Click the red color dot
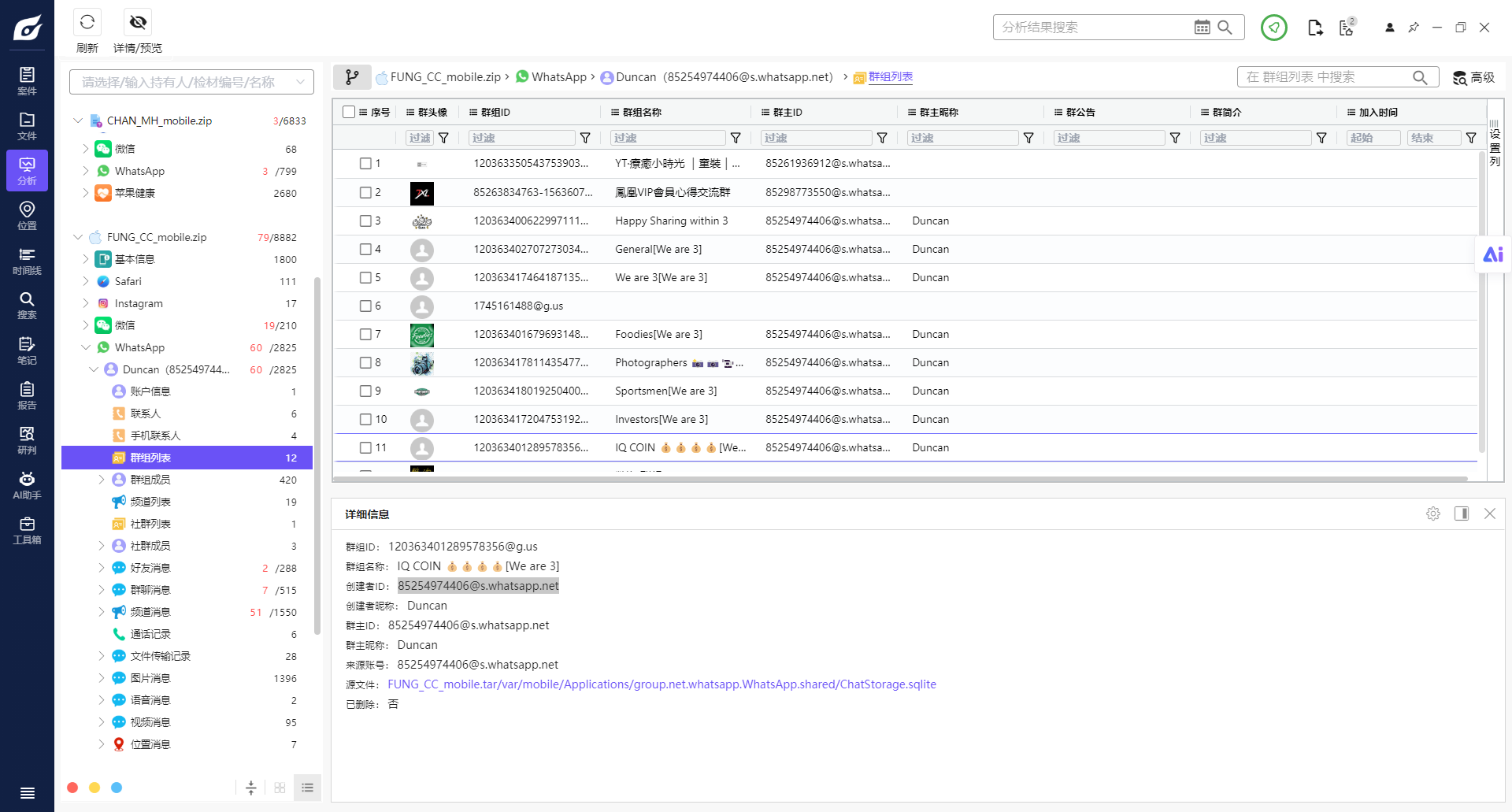Screen dimensions: 1512x812 coord(72,788)
